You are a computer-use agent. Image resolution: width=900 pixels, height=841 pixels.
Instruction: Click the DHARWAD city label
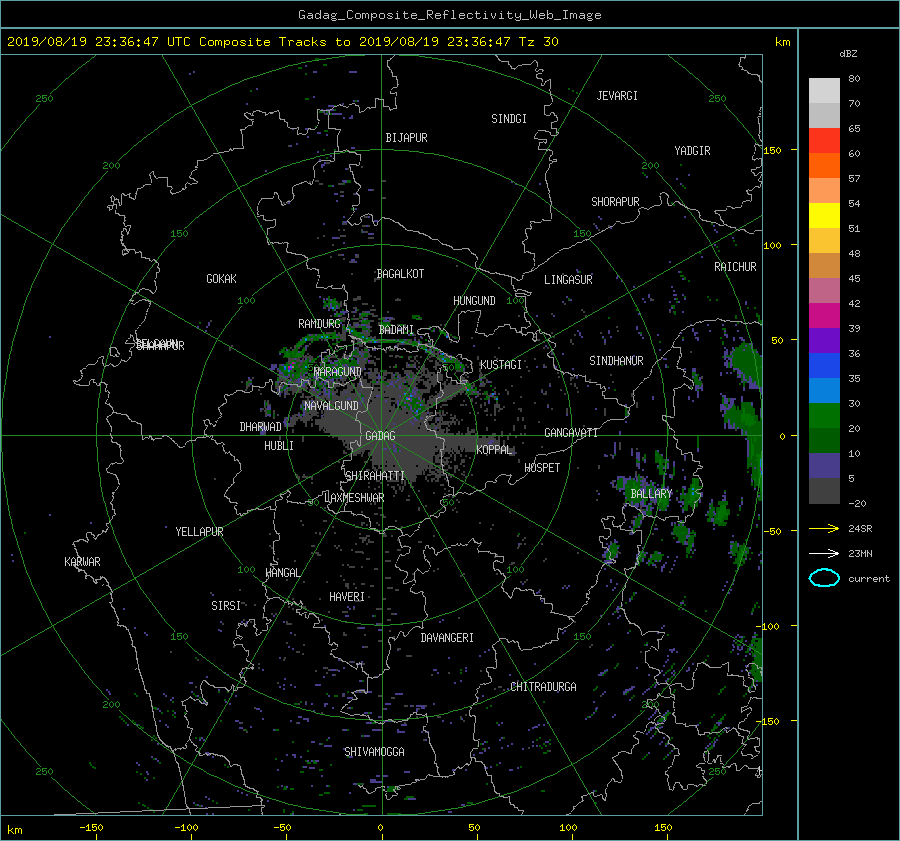(261, 427)
